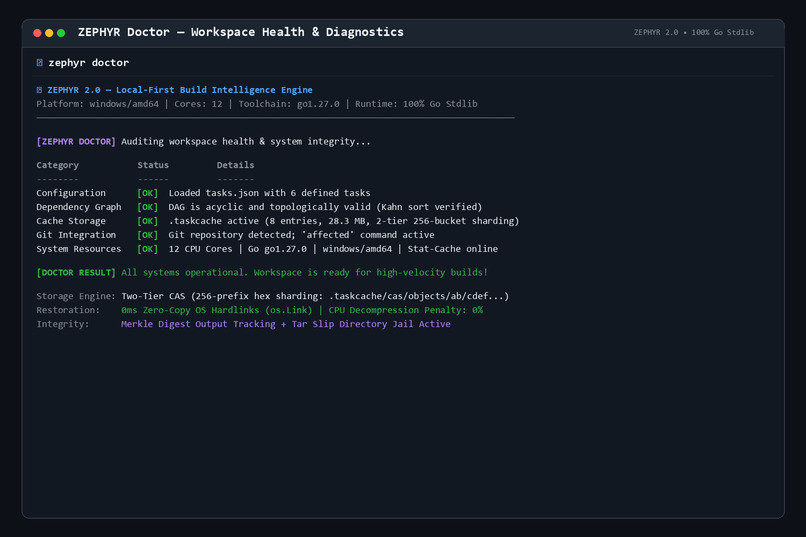
Task: Click the 'Platform: windows/amd64' info line
Action: 257,104
